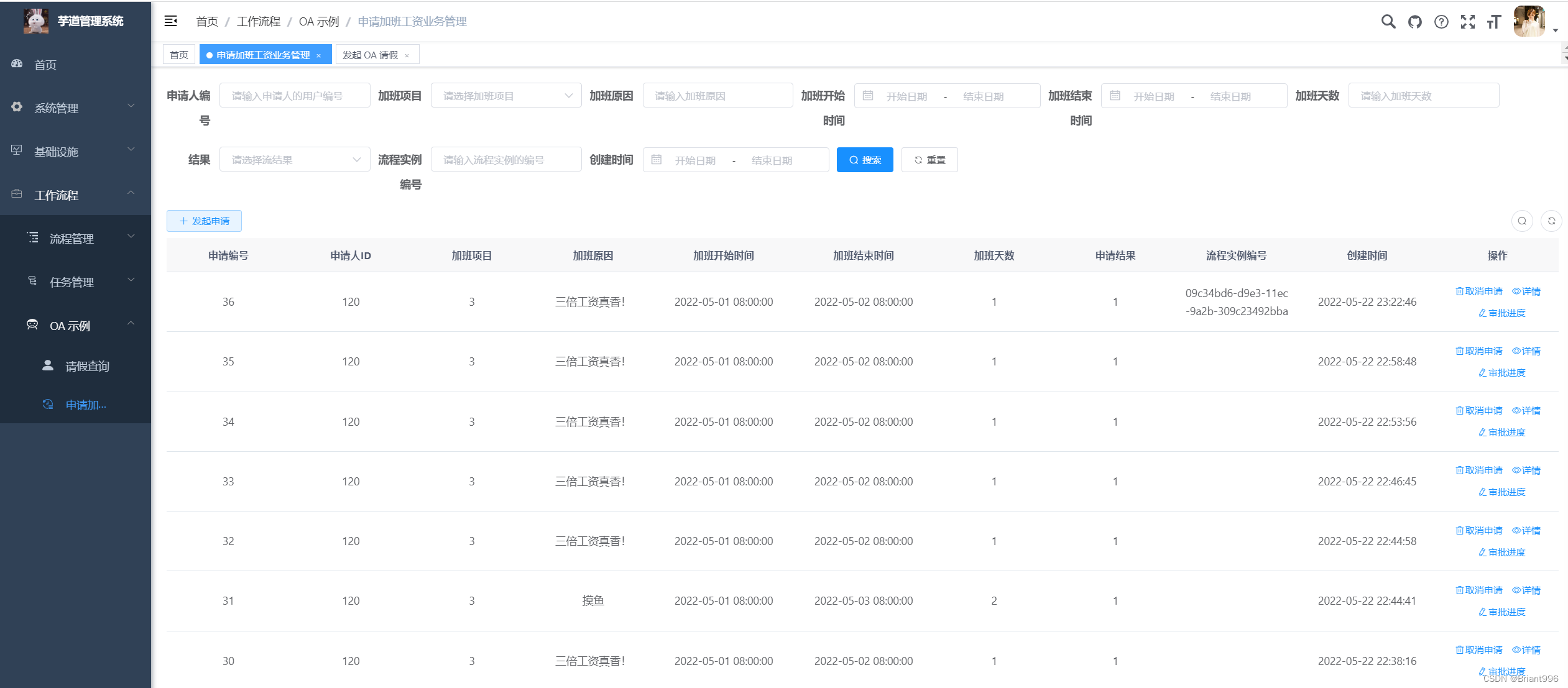The width and height of the screenshot is (1568, 688).
Task: Toggle search bar with round magnifier icon
Action: [1521, 221]
